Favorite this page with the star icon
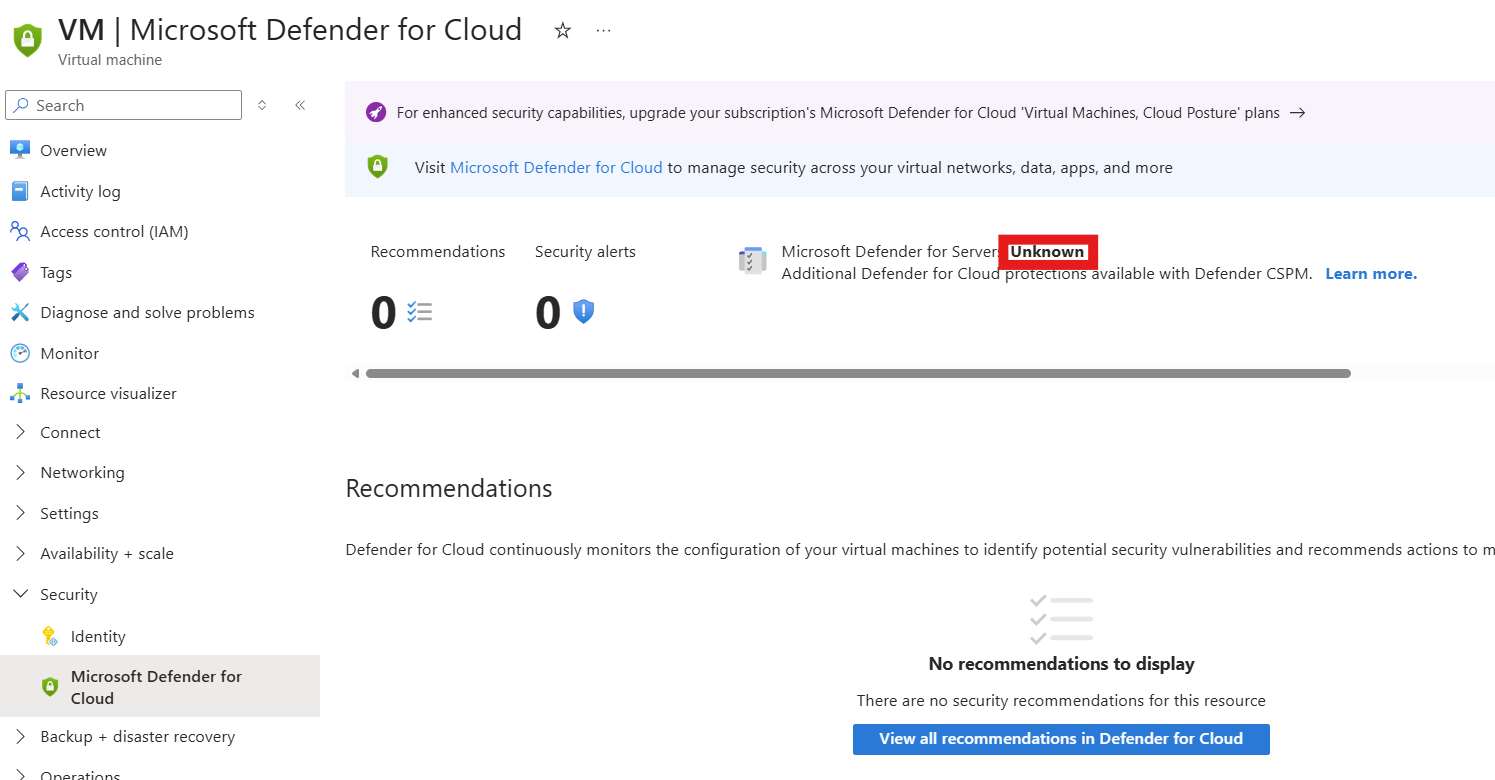 (x=563, y=30)
